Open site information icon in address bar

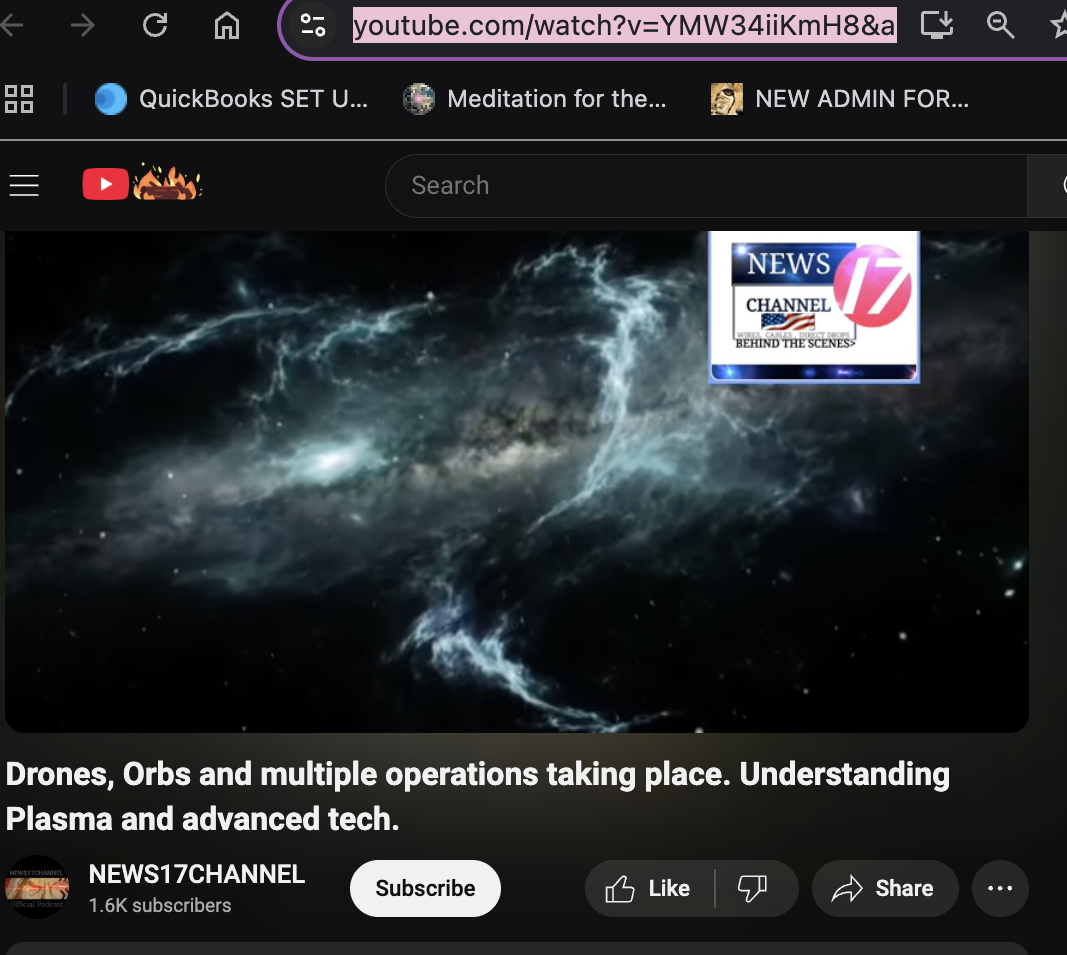[x=313, y=26]
